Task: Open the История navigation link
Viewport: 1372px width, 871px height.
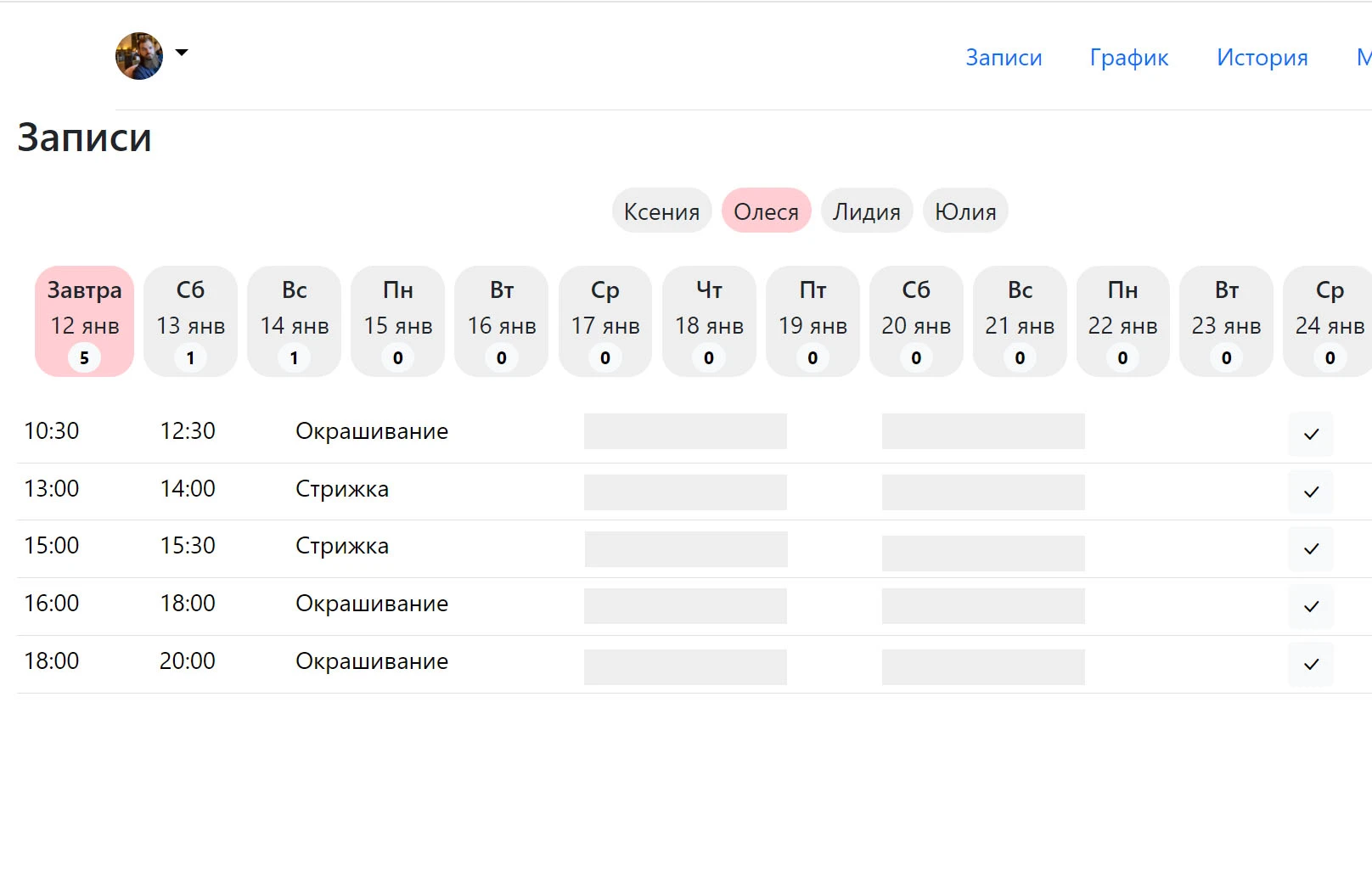Action: pos(1262,57)
